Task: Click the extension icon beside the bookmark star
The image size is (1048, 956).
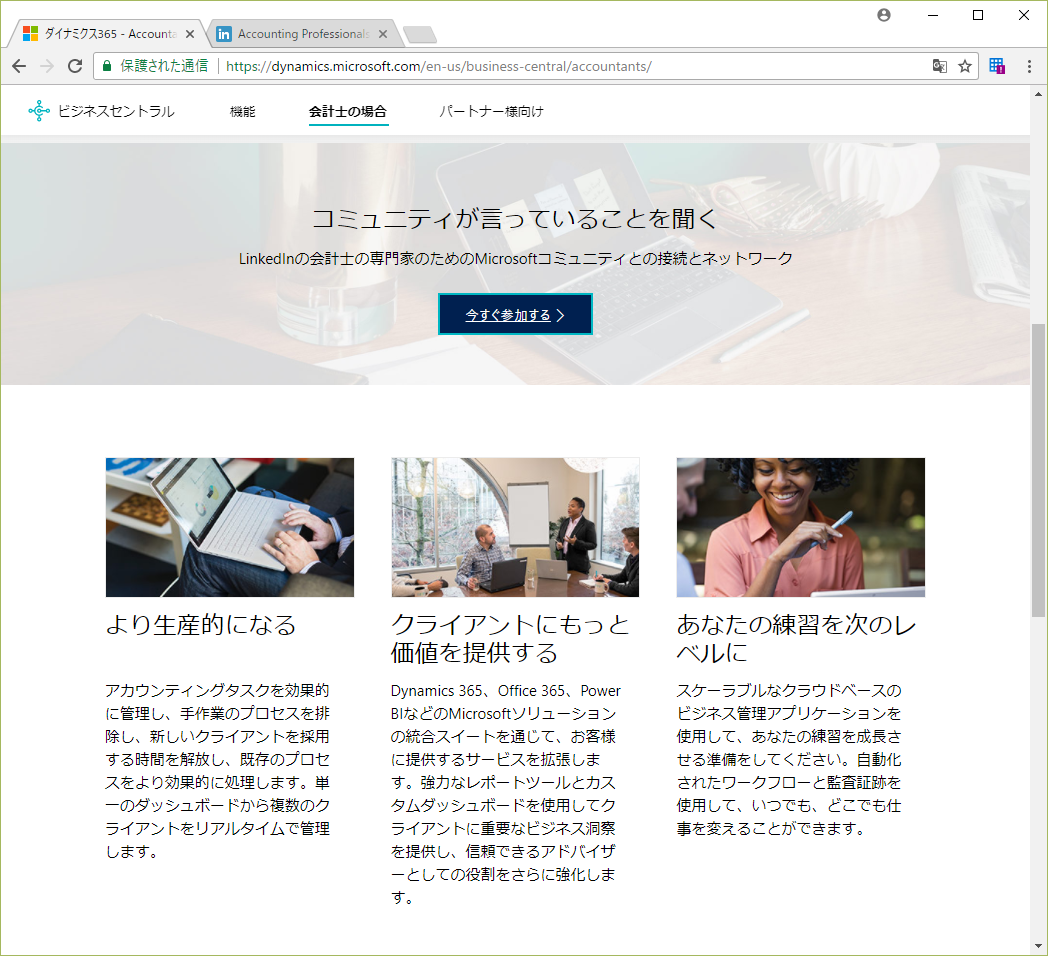Action: tap(997, 66)
